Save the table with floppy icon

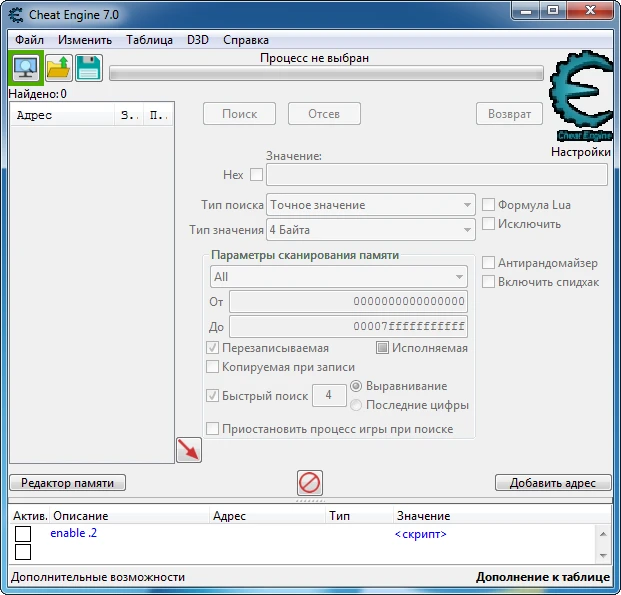(x=89, y=68)
